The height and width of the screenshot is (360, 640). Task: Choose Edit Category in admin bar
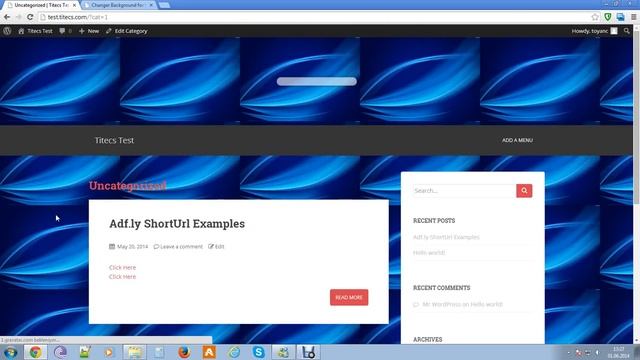[x=127, y=31]
